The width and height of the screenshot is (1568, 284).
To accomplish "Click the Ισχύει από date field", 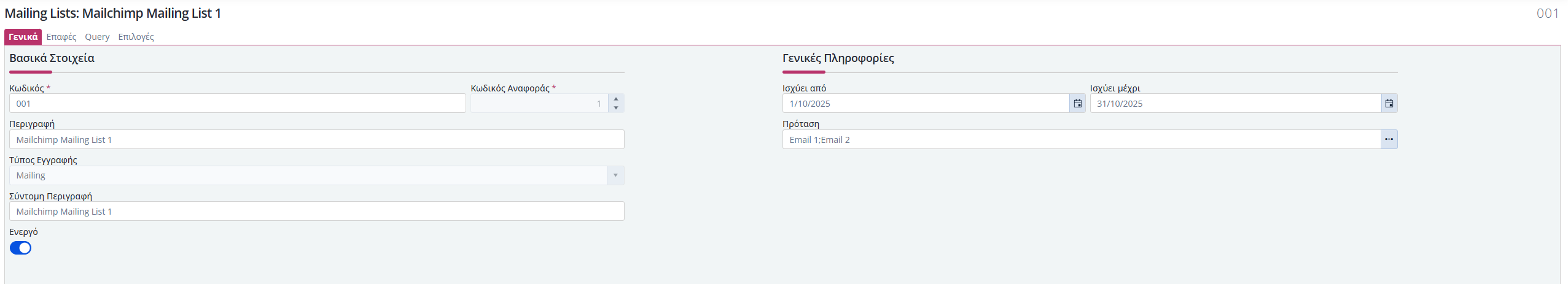I will (926, 103).
